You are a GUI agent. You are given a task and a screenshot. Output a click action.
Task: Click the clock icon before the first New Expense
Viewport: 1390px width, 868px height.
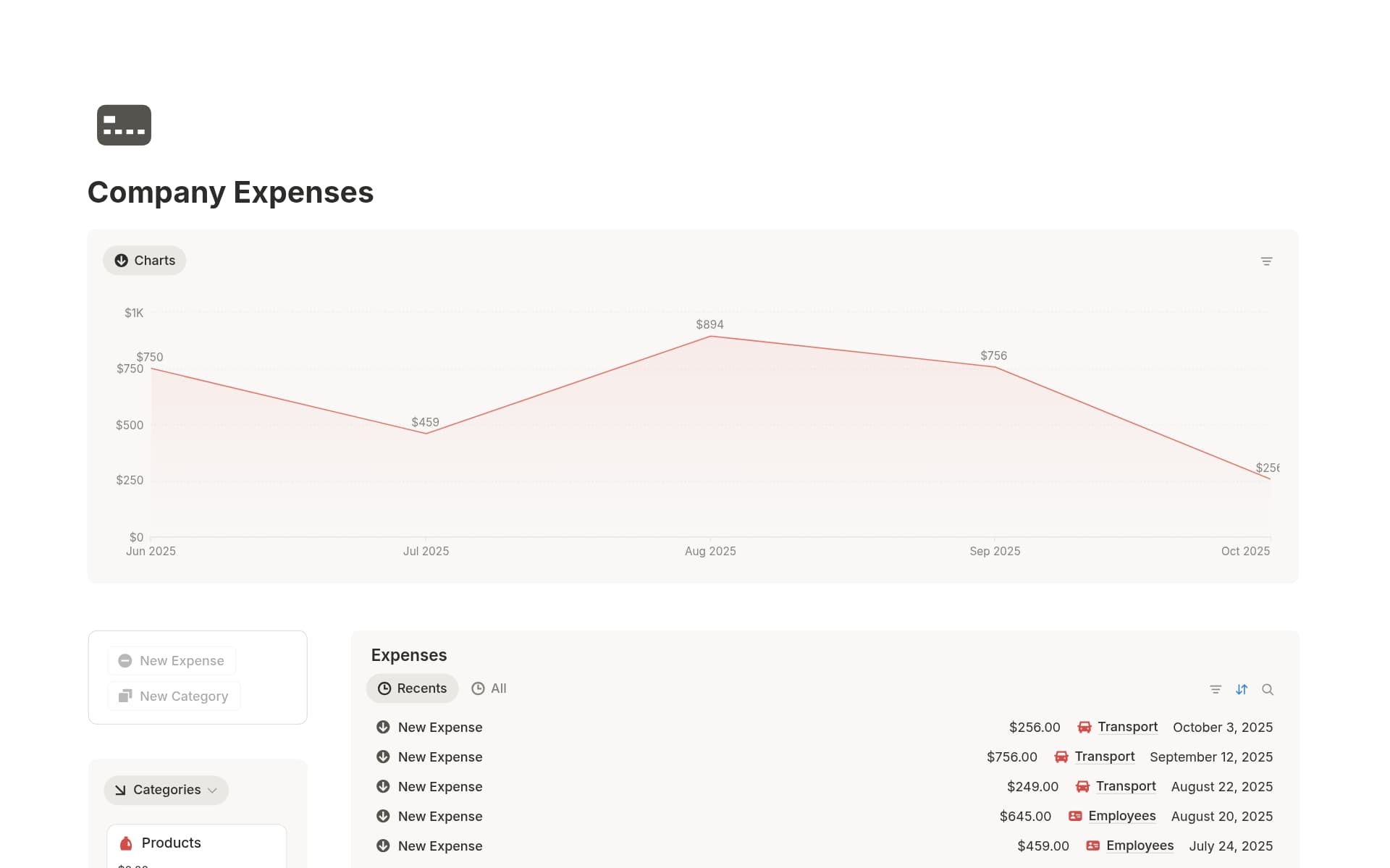point(383,727)
